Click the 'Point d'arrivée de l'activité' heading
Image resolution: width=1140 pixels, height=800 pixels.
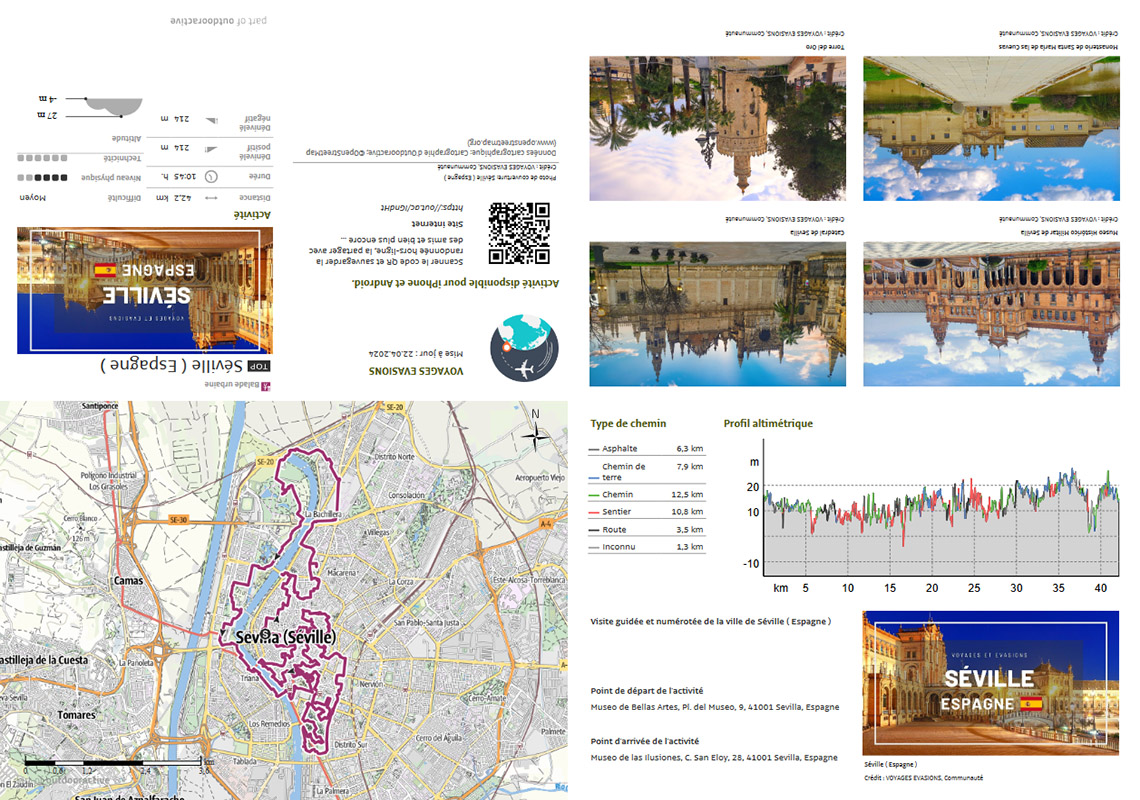[645, 741]
